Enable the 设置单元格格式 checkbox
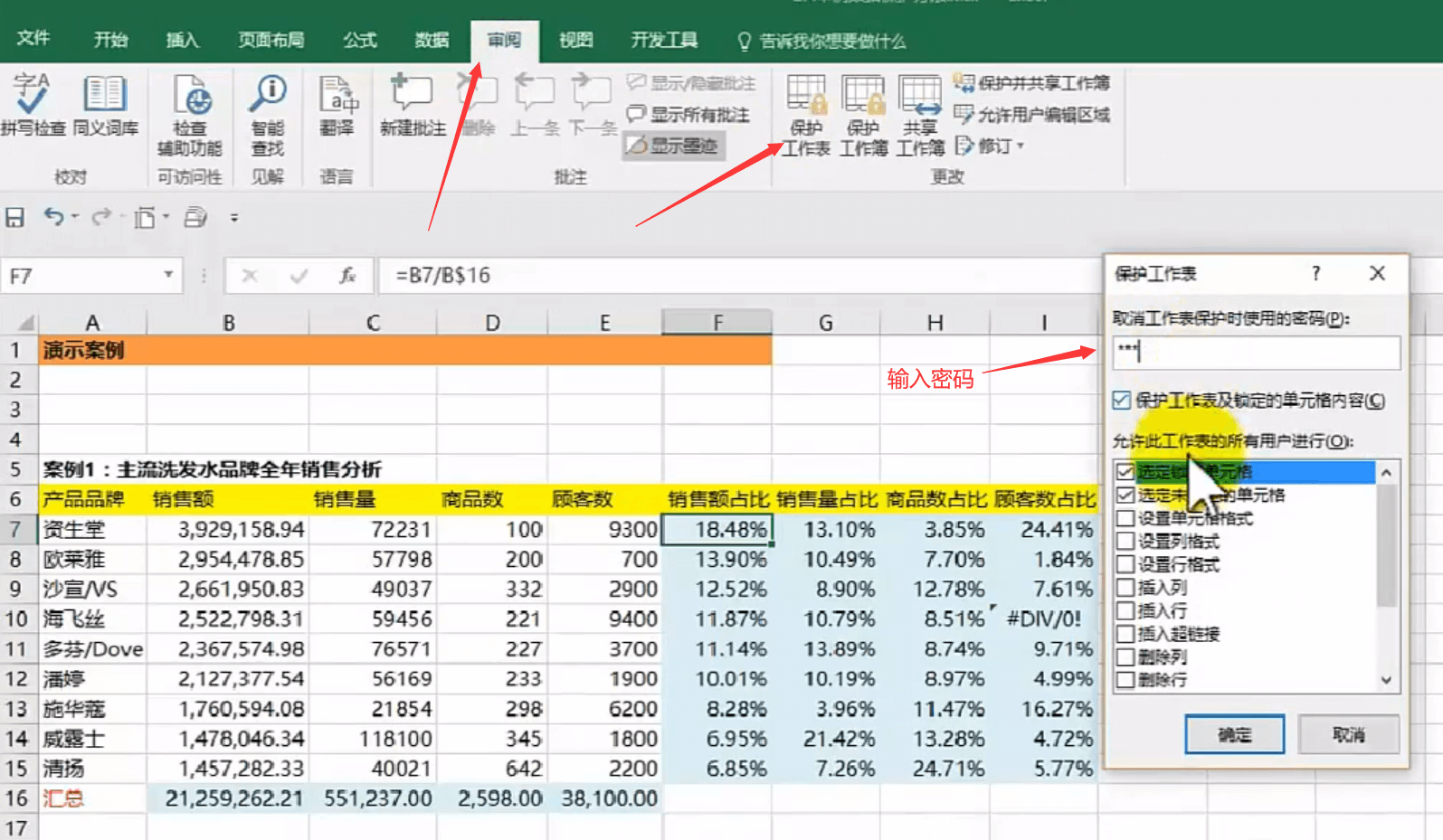 [1125, 518]
